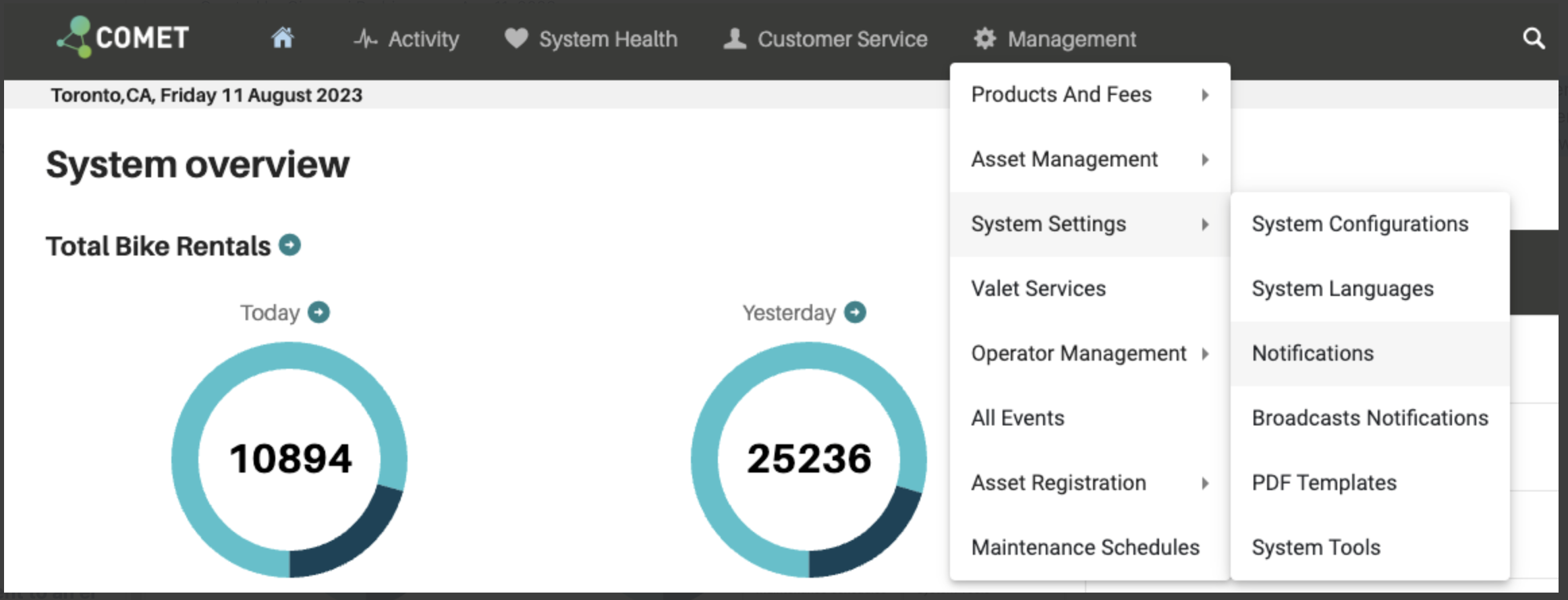Select Products And Fees
Image resolution: width=1568 pixels, height=600 pixels.
tap(1090, 95)
